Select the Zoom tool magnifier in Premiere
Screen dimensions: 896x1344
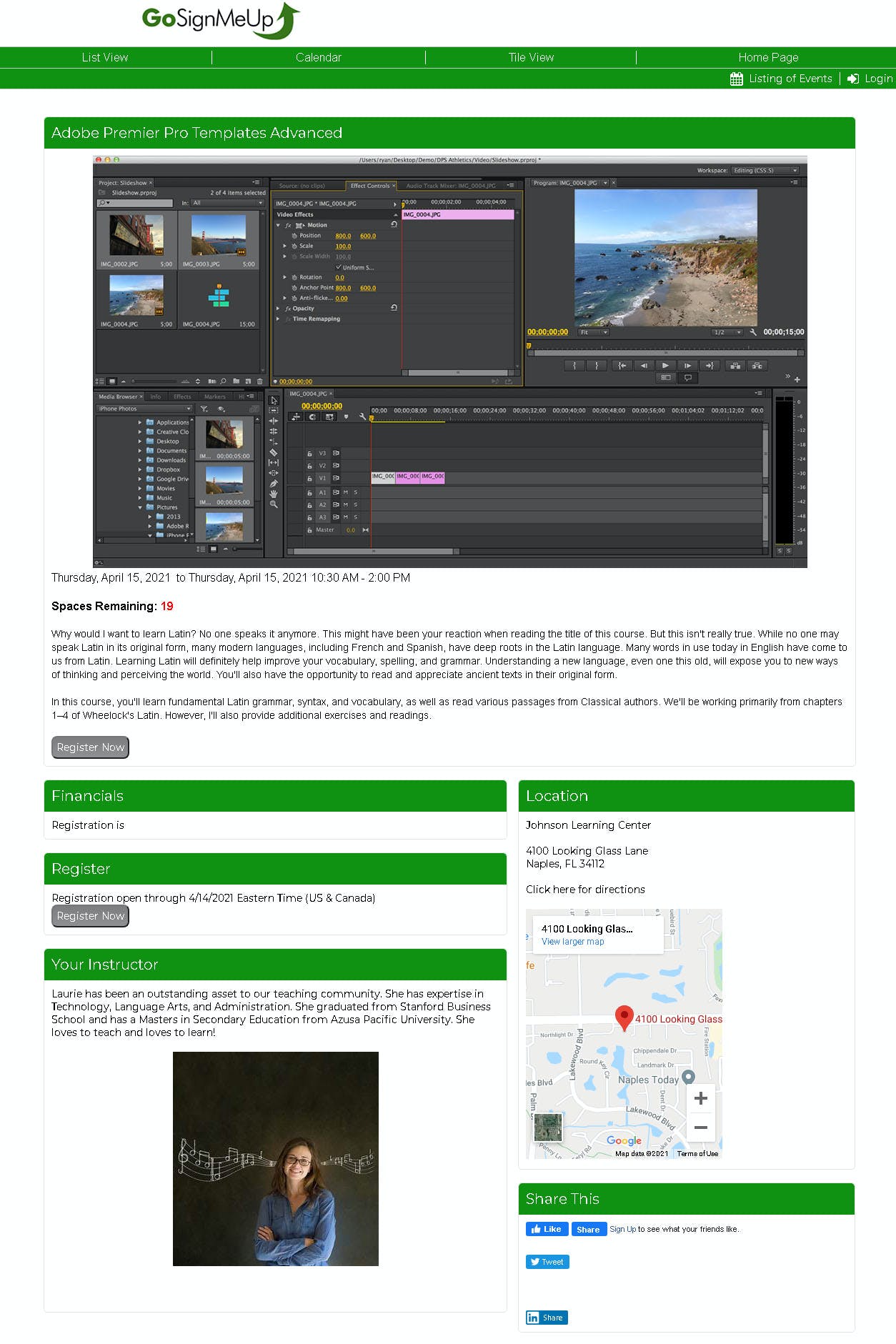point(274,504)
